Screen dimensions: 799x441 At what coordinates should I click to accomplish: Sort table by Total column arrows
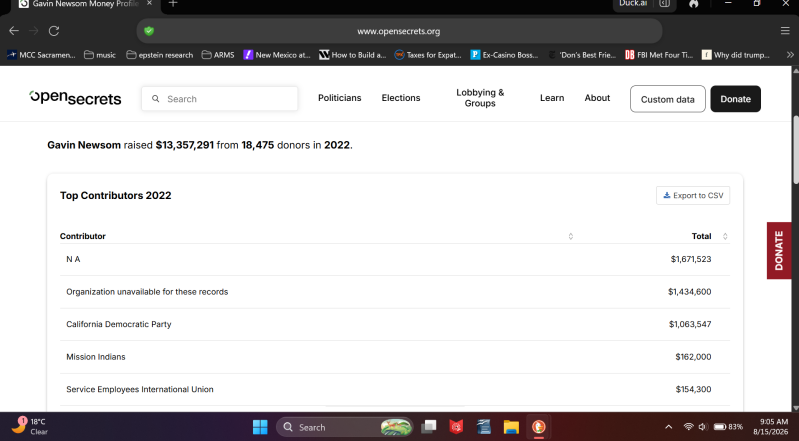[x=725, y=236]
